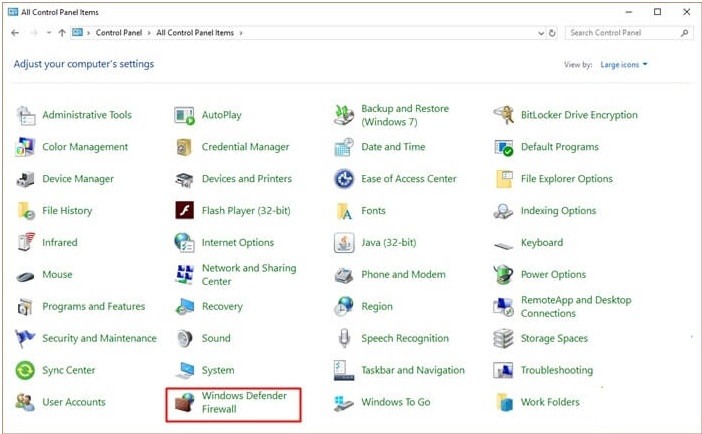
Task: Open the Speech Recognition microphone icon
Action: click(344, 339)
